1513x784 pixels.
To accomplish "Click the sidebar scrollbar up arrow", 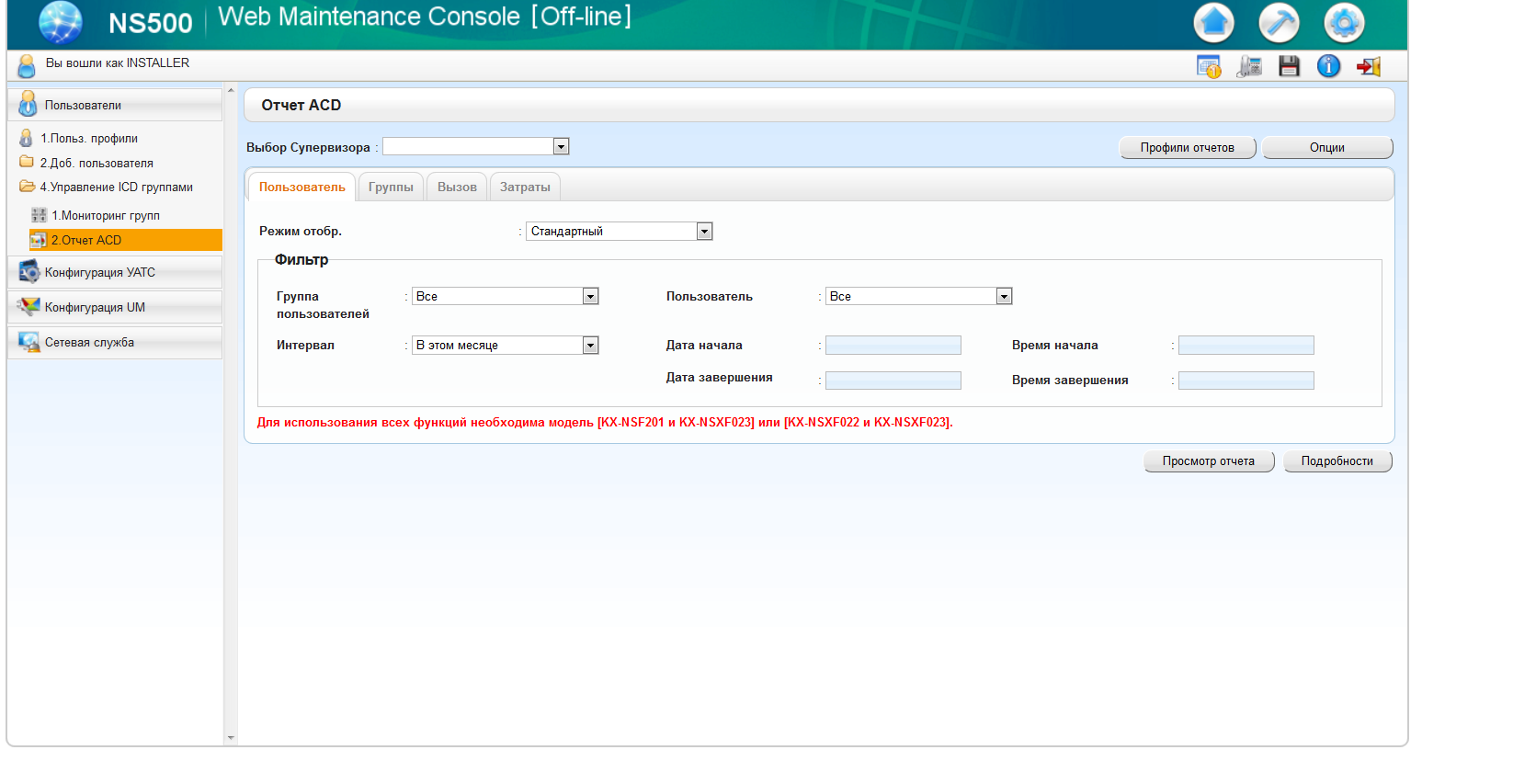I will tap(231, 90).
